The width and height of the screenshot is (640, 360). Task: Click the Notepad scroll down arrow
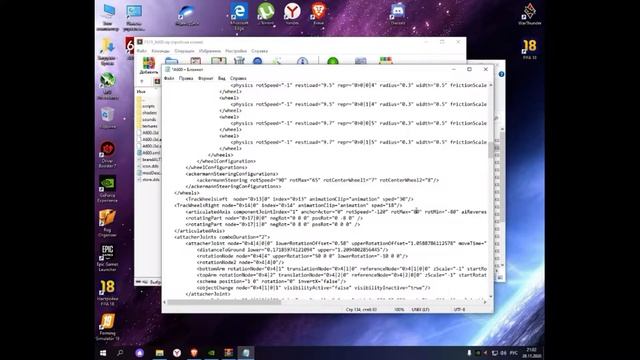pos(491,297)
